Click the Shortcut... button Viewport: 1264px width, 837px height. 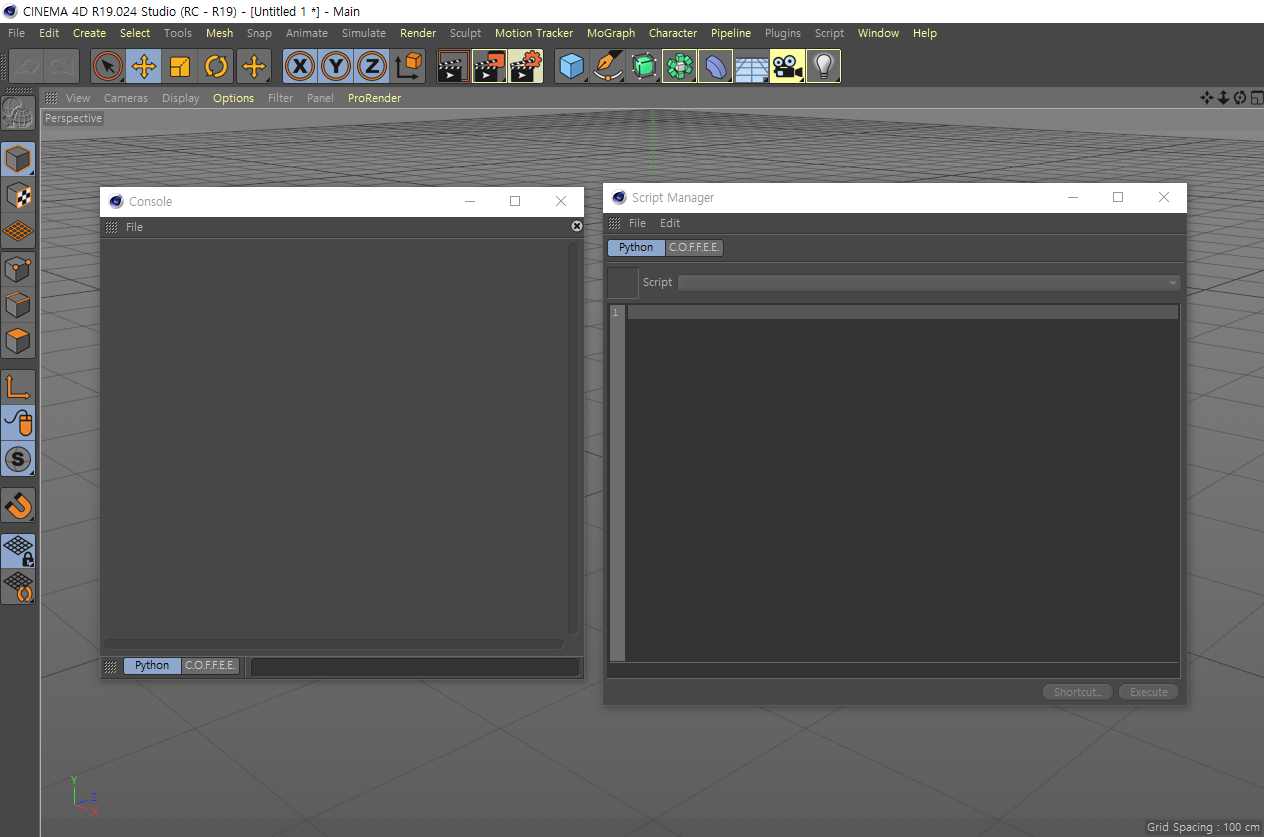click(x=1077, y=692)
